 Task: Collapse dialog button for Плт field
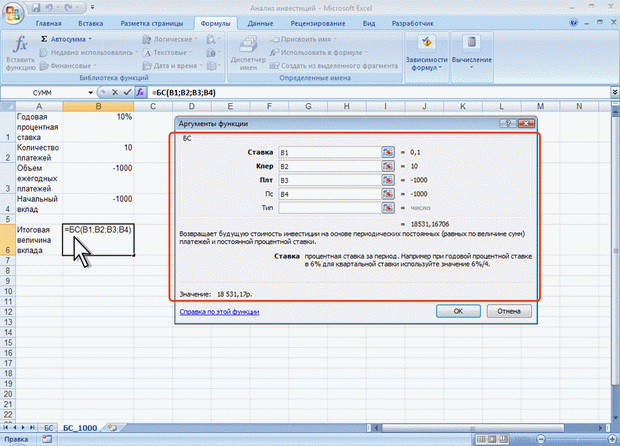click(388, 180)
